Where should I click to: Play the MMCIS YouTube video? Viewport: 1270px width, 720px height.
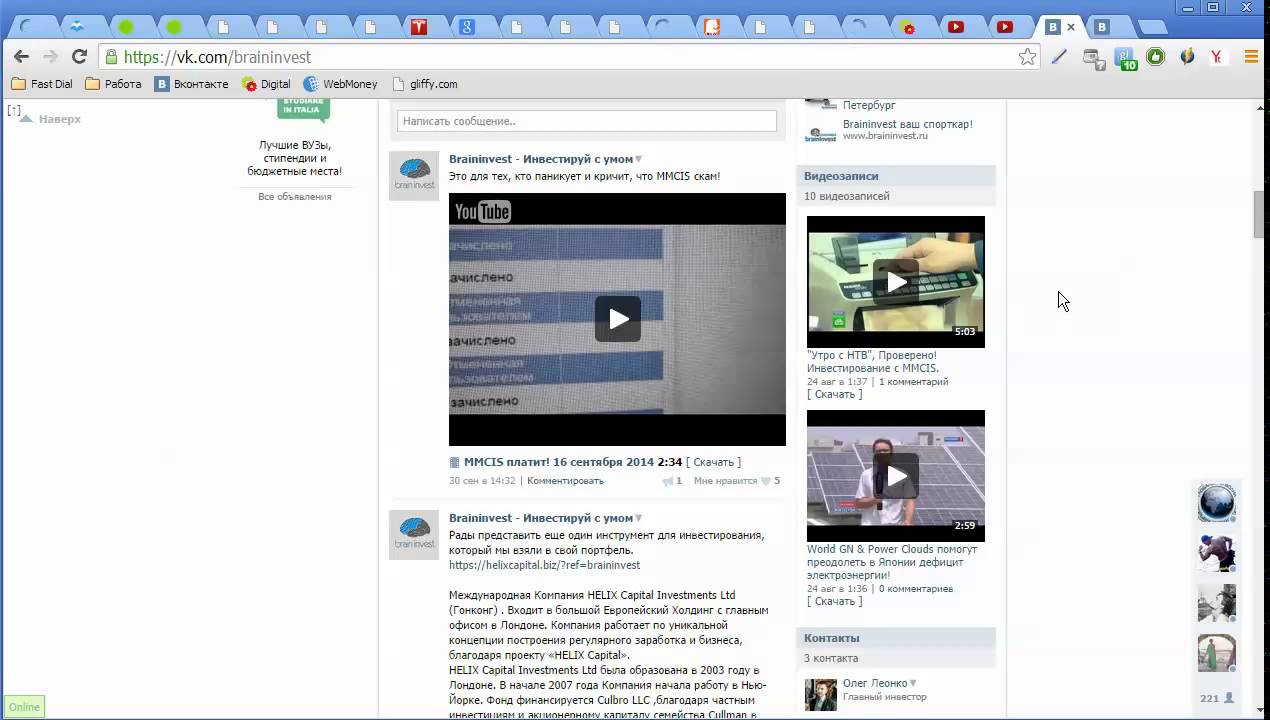618,319
